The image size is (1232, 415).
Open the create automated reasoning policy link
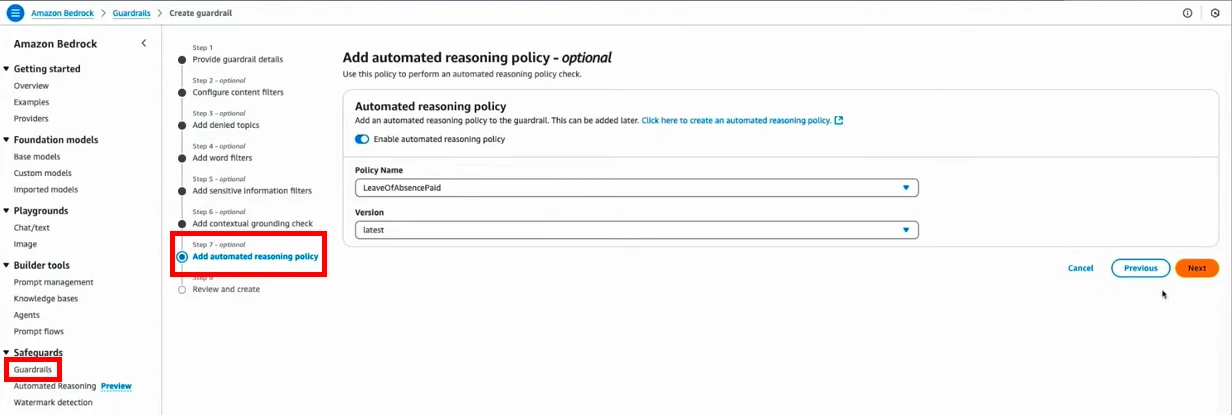click(x=735, y=121)
